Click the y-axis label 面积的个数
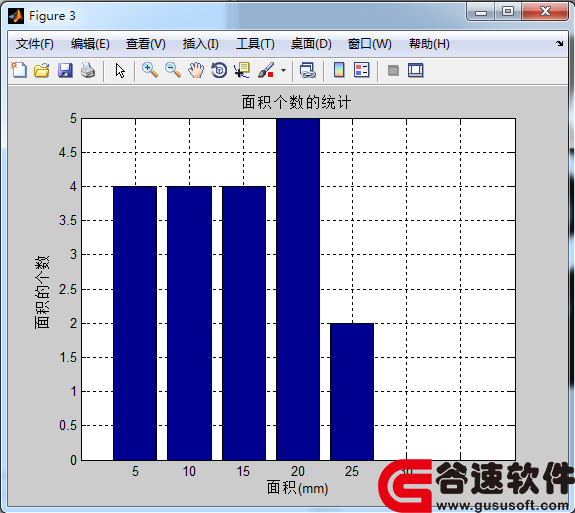This screenshot has width=575, height=513. [x=42, y=292]
